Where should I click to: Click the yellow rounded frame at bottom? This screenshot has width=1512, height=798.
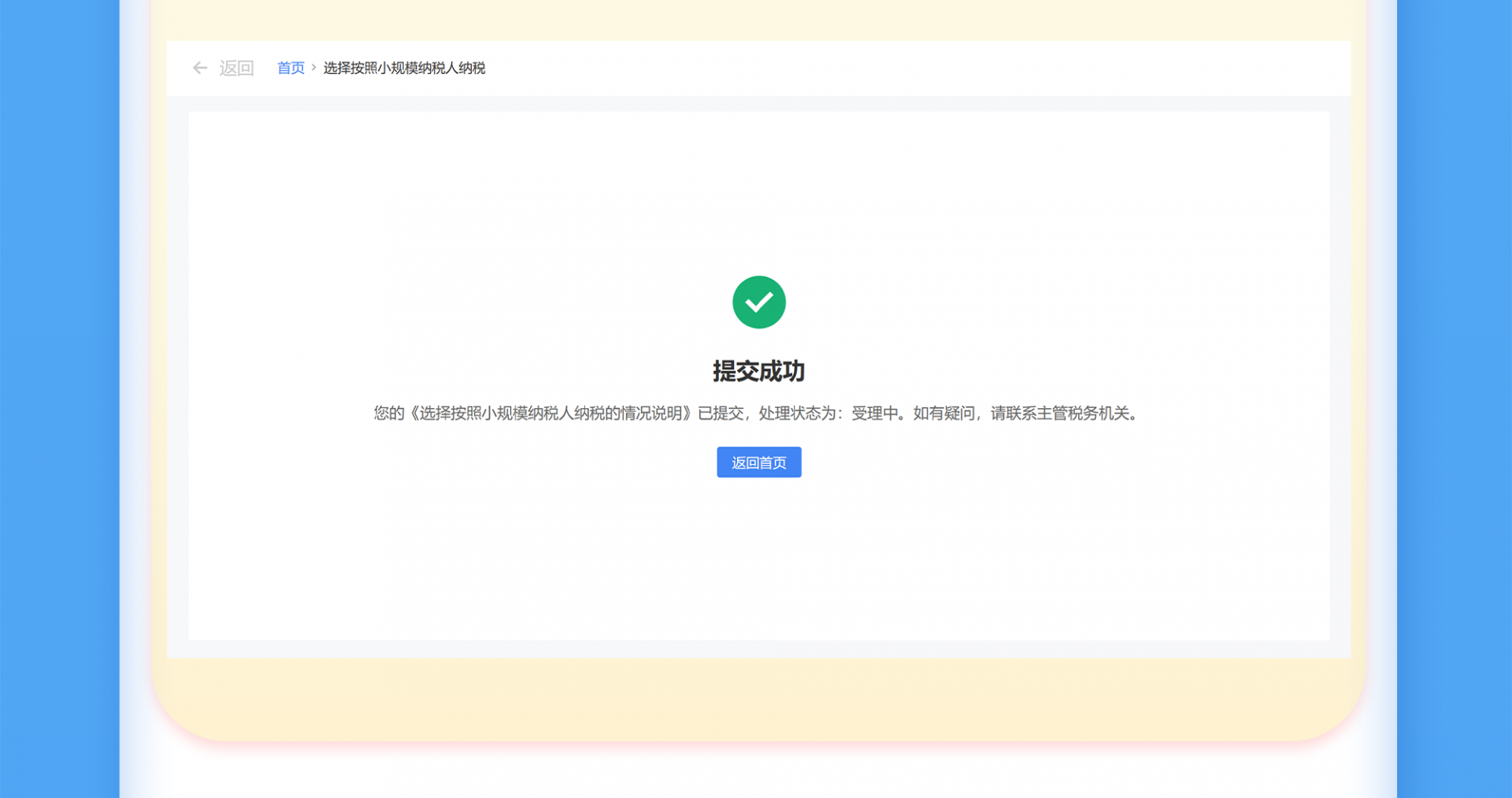pyautogui.click(x=758, y=701)
